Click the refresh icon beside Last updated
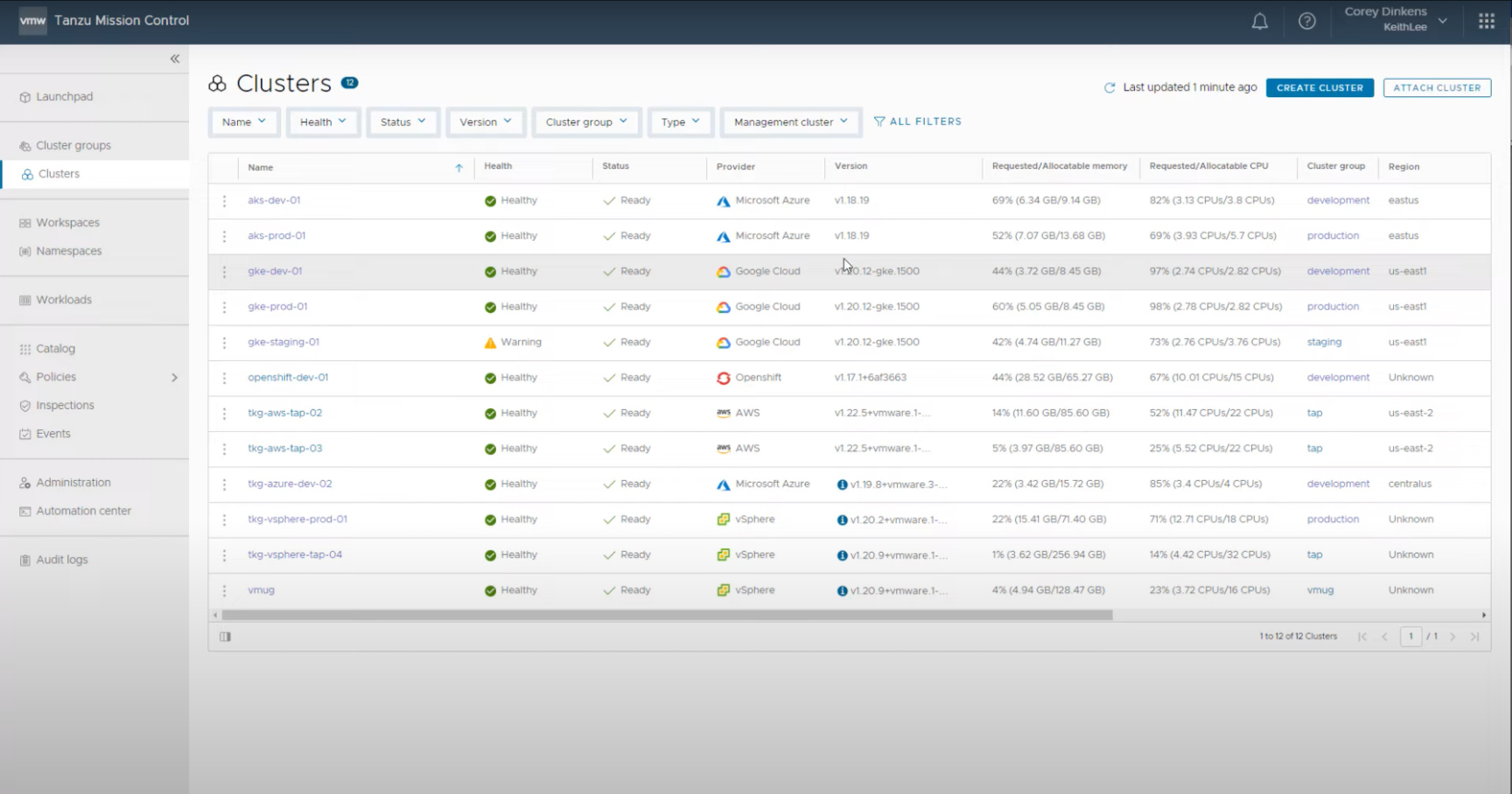 pyautogui.click(x=1109, y=88)
